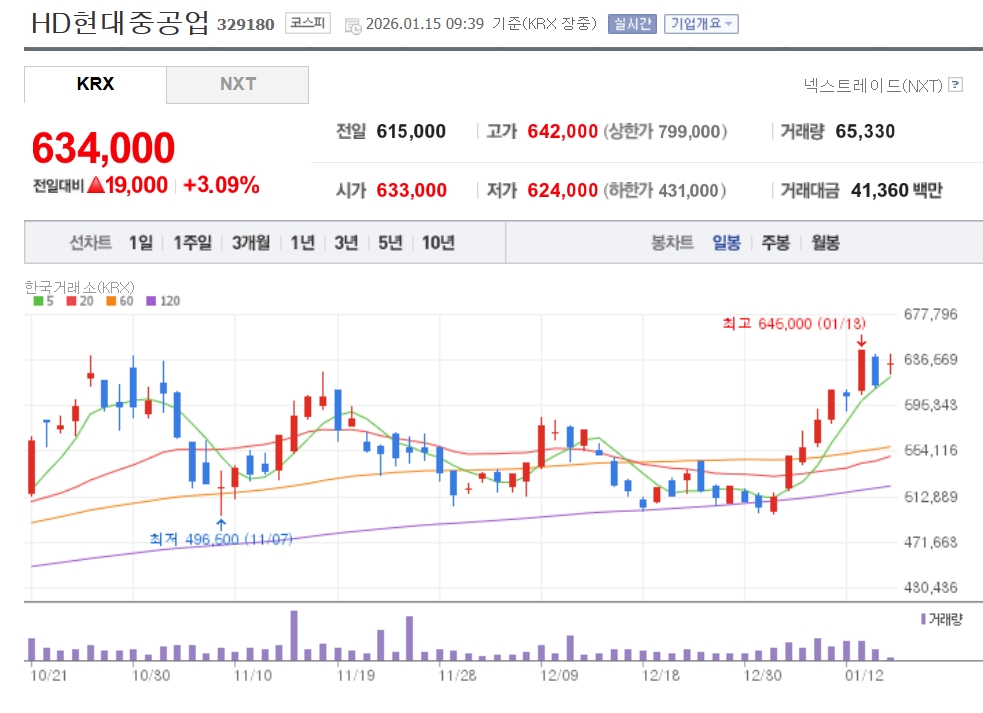983x713 pixels.
Task: Click the tallest volume bar after 11/10
Action: pyautogui.click(x=294, y=635)
